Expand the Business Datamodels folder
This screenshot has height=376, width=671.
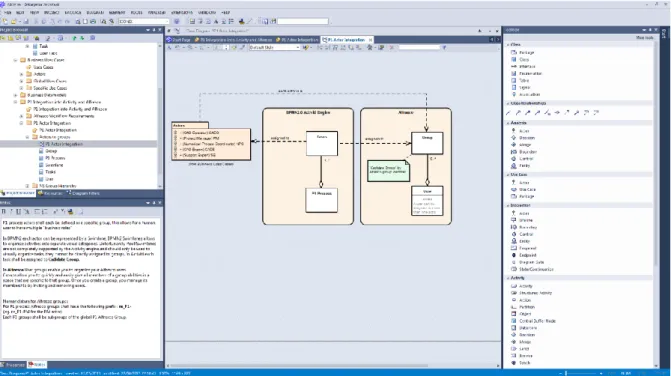coord(15,95)
